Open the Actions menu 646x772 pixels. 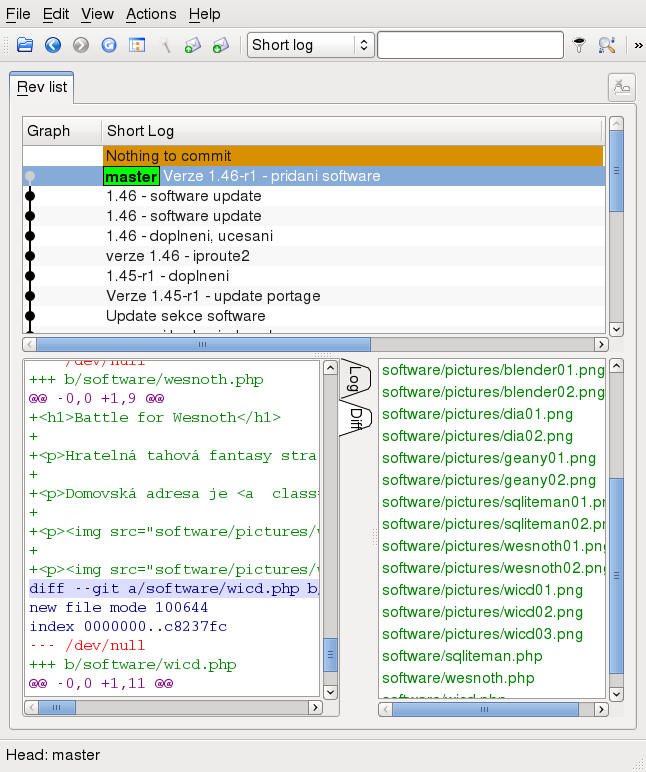[151, 14]
